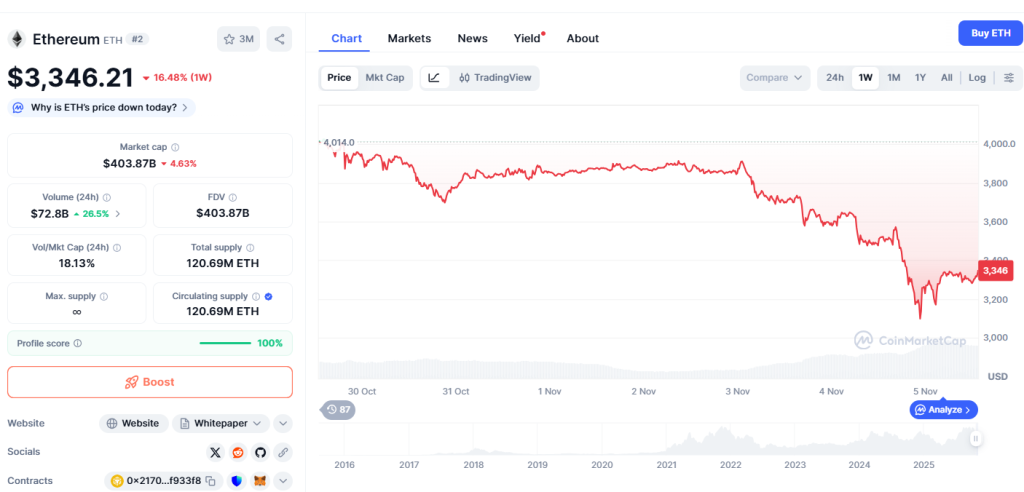Select the line chart view icon
1024x492 pixels.
click(434, 77)
